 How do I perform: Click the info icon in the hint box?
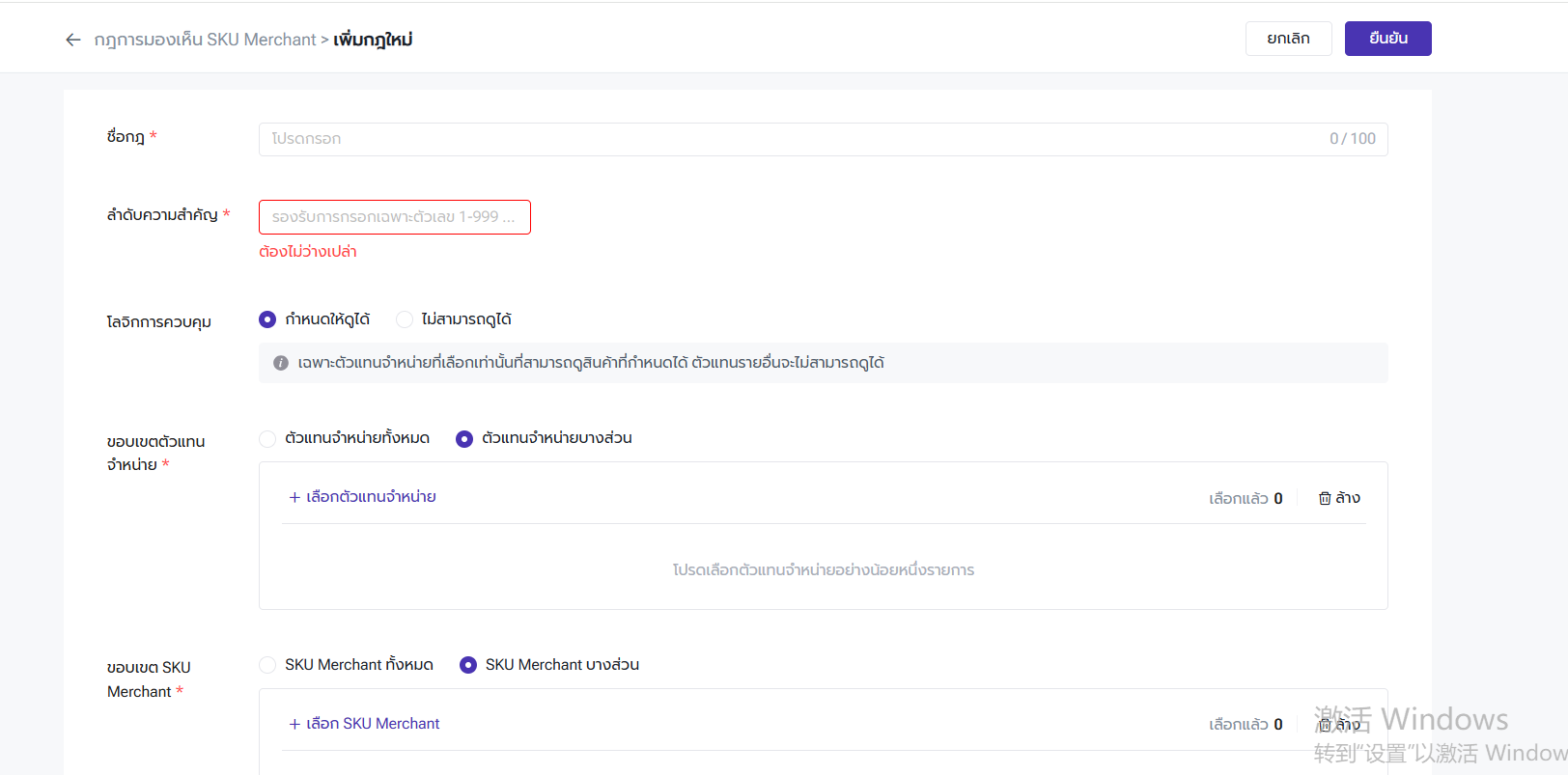pyautogui.click(x=281, y=363)
